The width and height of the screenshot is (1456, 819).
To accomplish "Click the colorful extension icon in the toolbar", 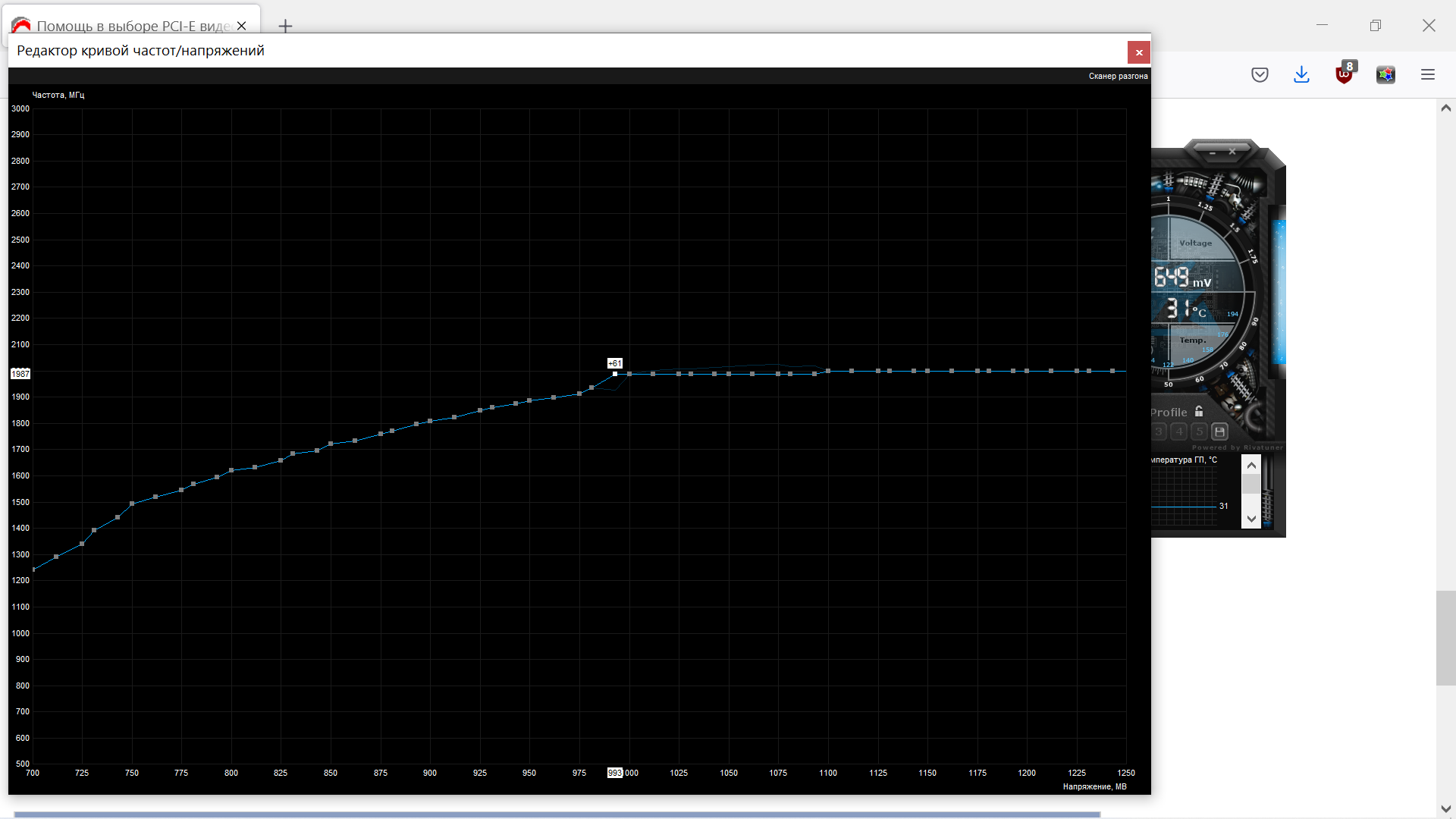I will point(1385,74).
